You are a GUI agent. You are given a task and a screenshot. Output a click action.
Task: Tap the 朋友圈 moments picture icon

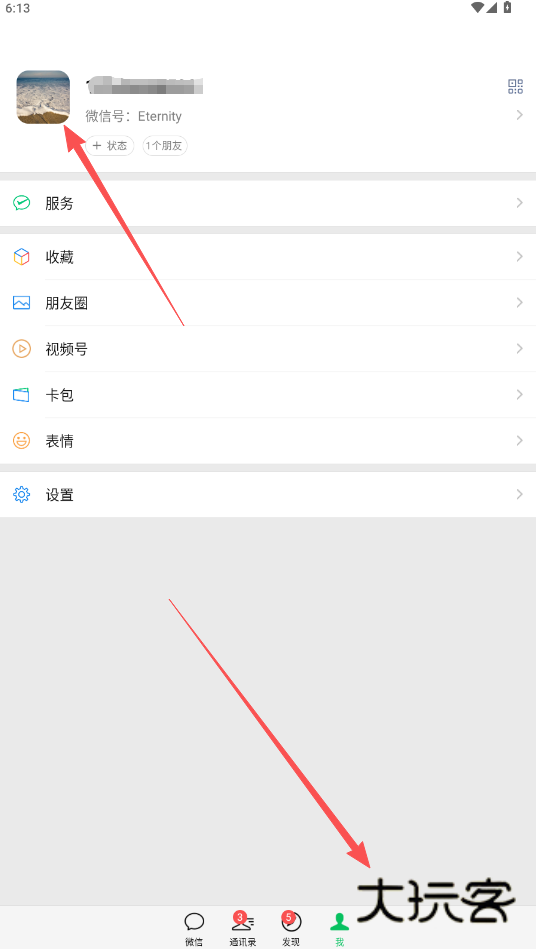tap(22, 303)
